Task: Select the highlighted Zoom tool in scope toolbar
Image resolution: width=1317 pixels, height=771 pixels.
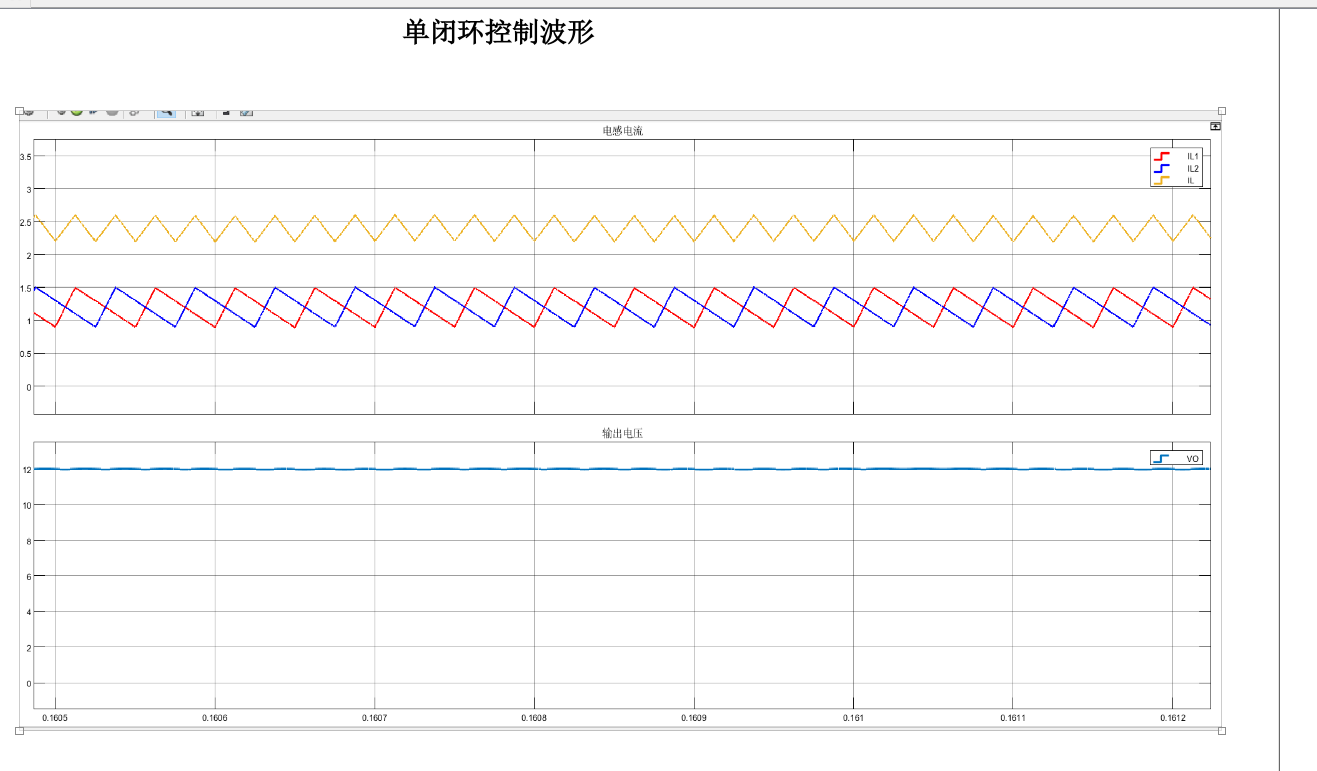Action: point(165,112)
